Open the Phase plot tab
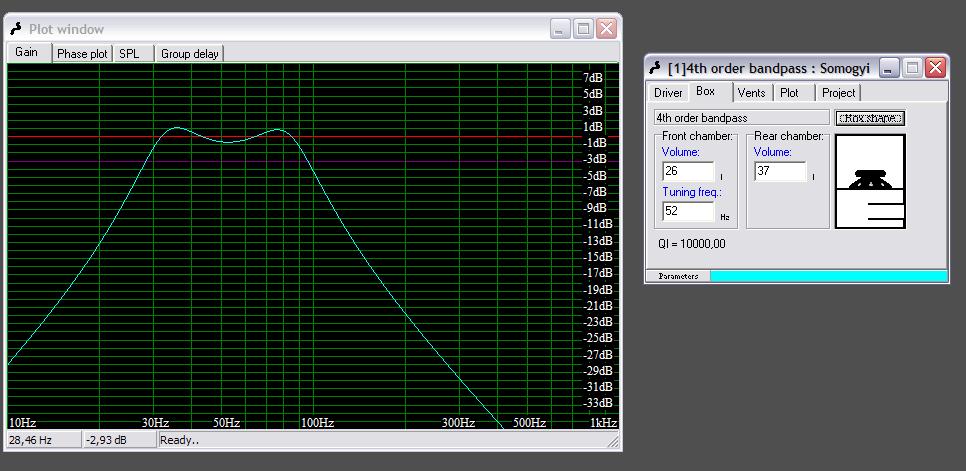The width and height of the screenshot is (966, 471). coord(82,54)
